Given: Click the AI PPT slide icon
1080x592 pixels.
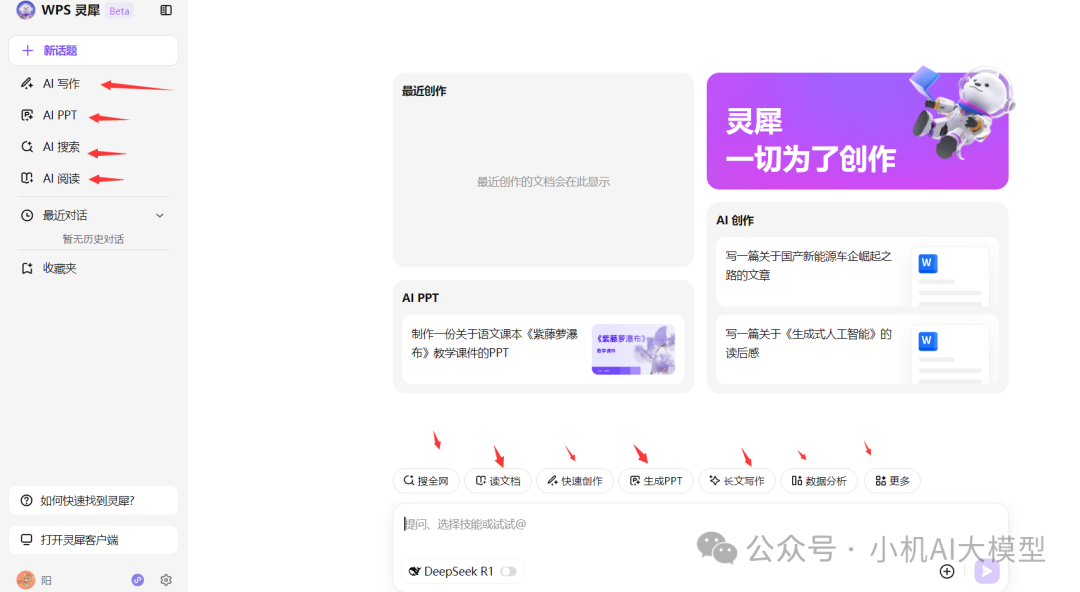Looking at the screenshot, I should tap(27, 115).
